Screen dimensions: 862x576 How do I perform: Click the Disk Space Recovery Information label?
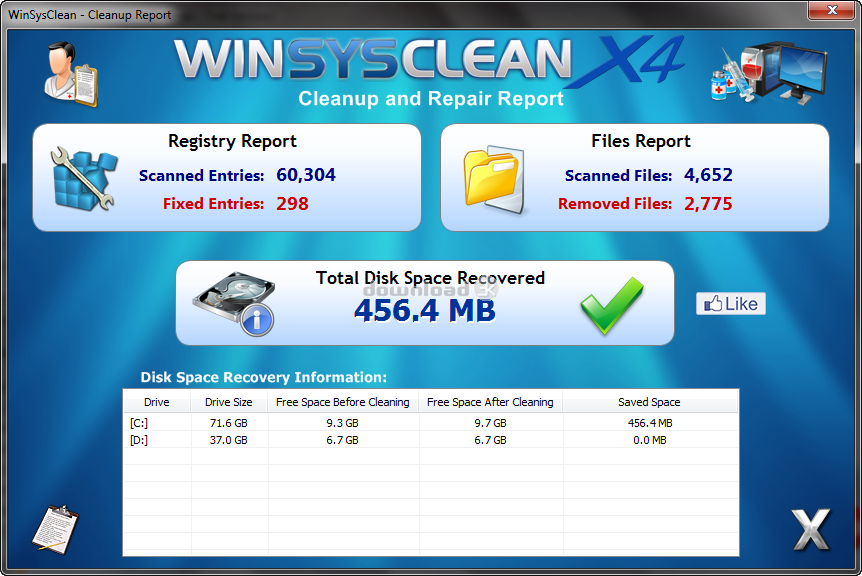[x=263, y=377]
